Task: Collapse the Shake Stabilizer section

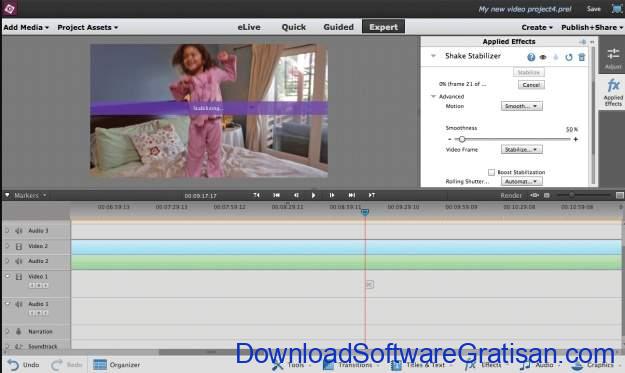Action: [433, 56]
